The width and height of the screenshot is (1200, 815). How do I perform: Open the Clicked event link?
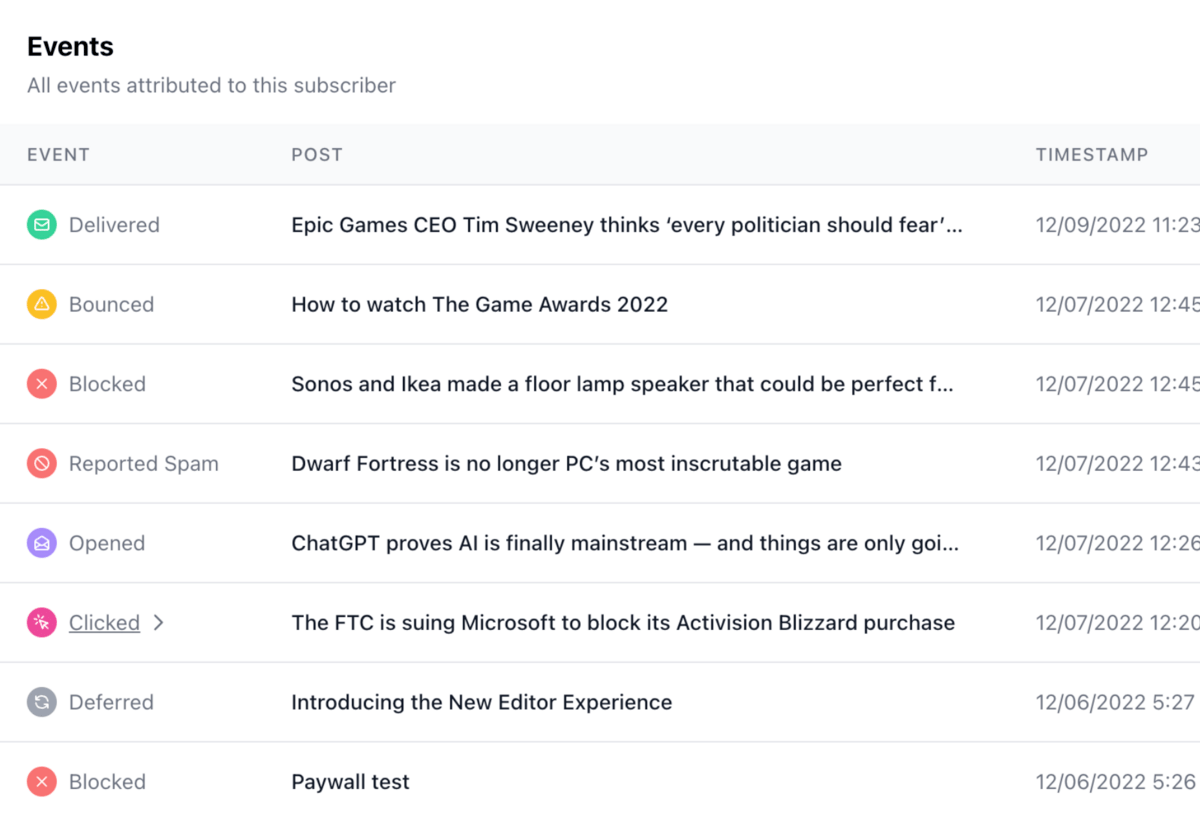(x=104, y=623)
